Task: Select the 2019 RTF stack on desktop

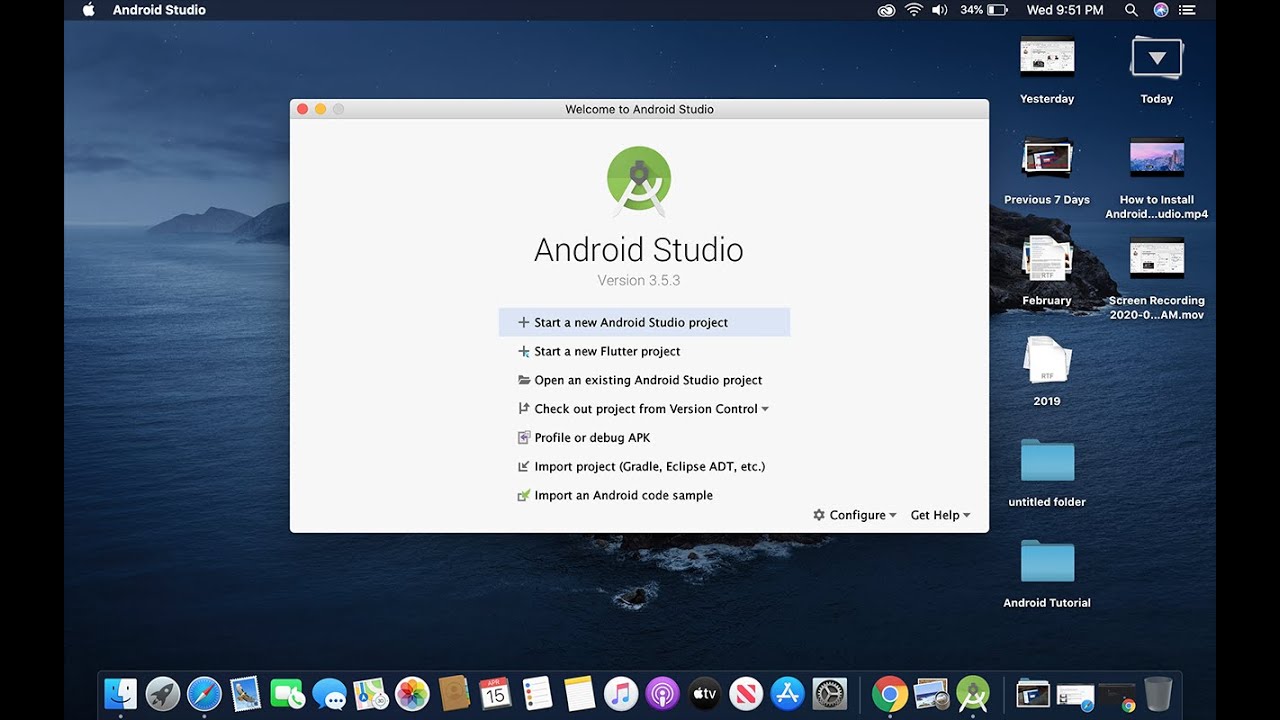Action: tap(1047, 372)
